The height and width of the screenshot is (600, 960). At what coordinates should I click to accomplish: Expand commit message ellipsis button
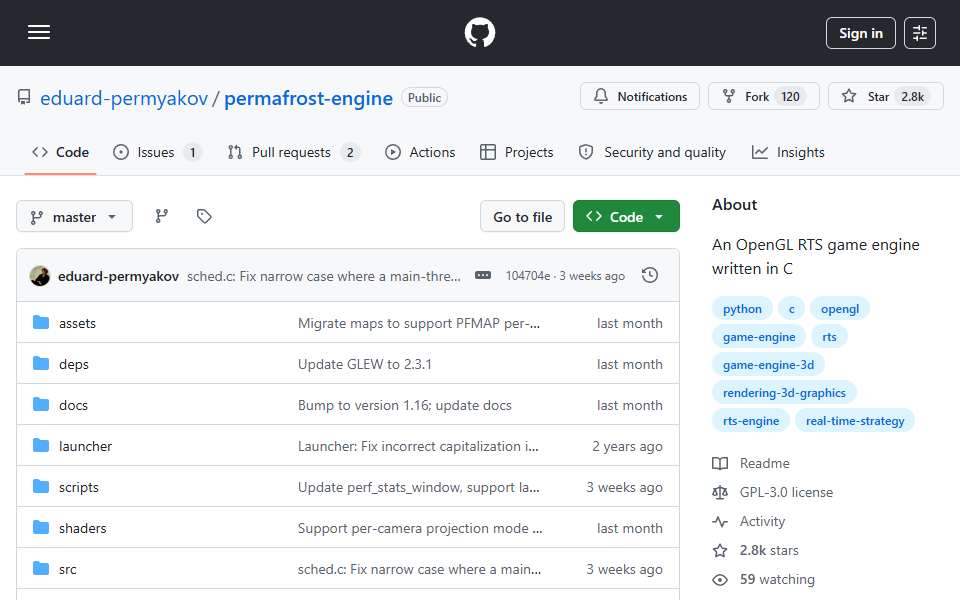[x=482, y=276]
